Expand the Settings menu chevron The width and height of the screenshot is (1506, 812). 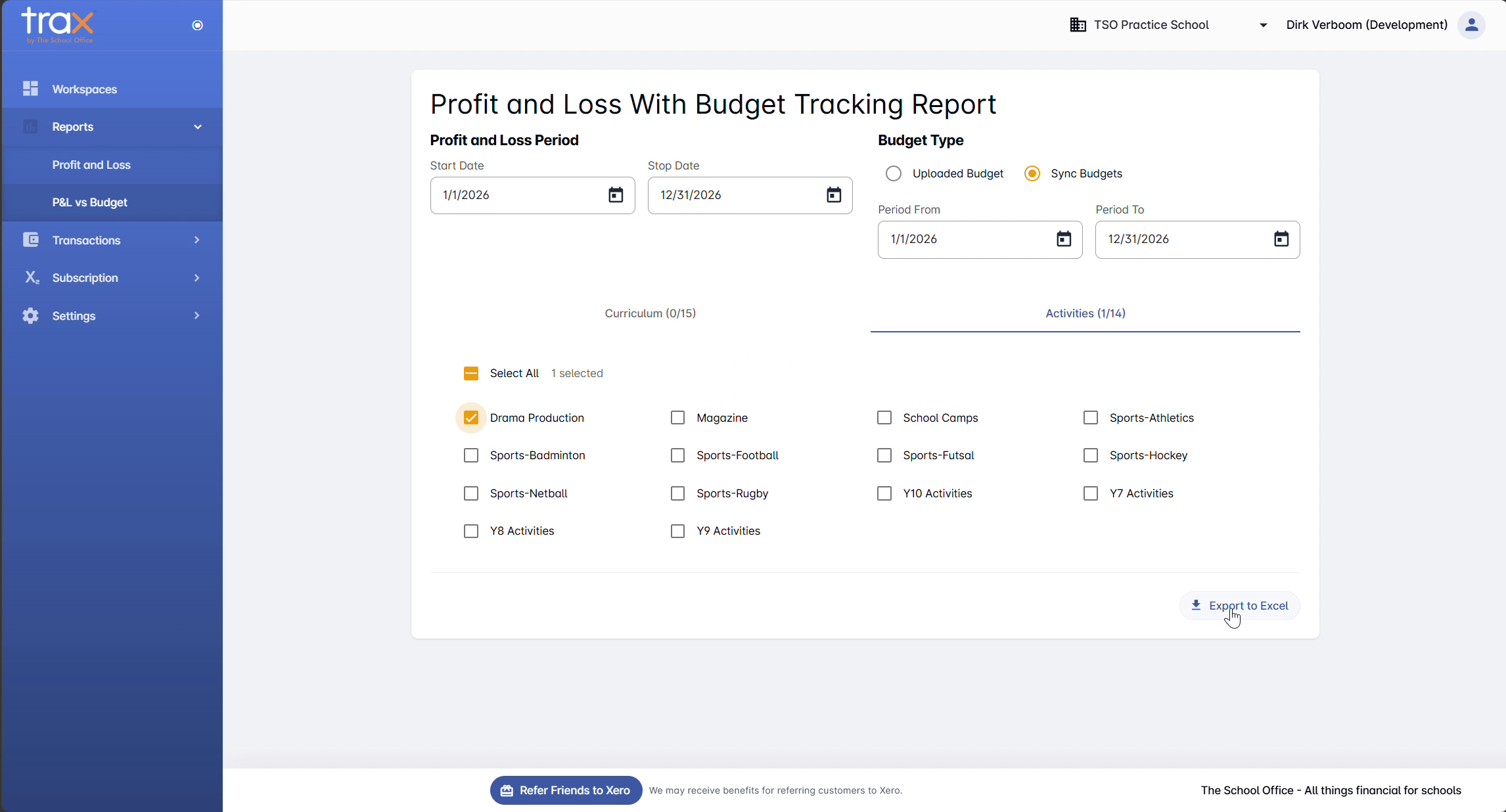[x=196, y=315]
